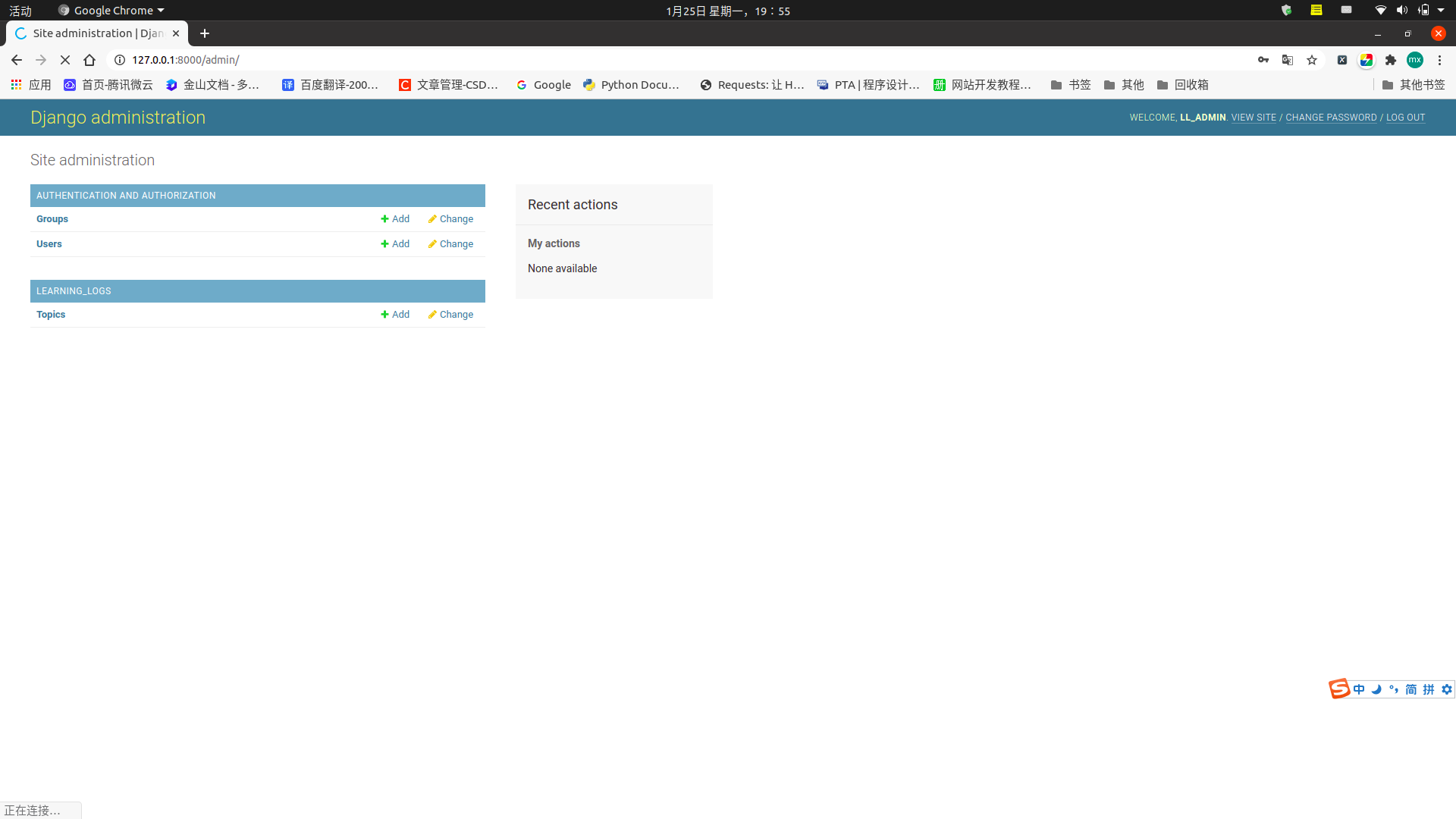Toggle simplified Chinese with the 简 indicator

[x=1410, y=689]
